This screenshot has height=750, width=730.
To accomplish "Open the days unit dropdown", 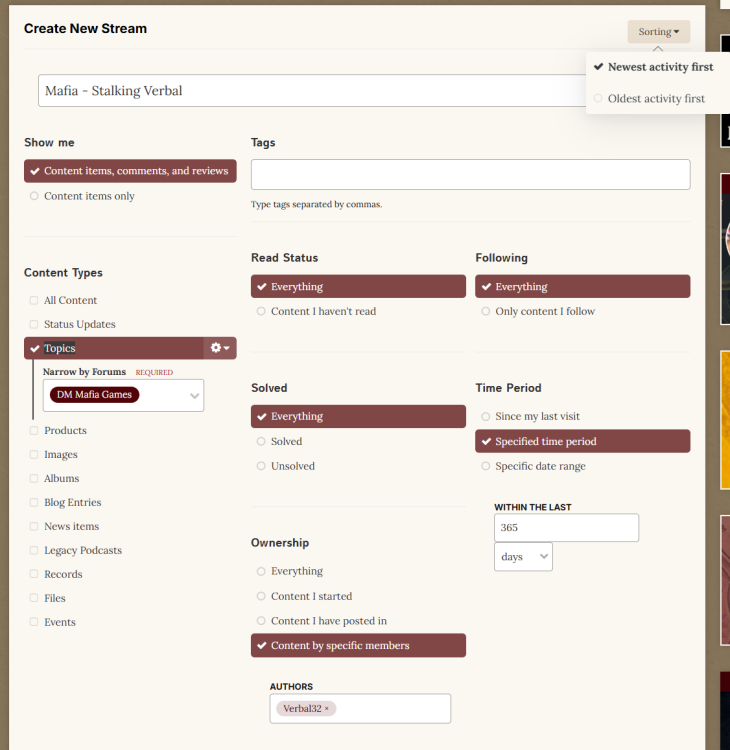I will pos(523,557).
